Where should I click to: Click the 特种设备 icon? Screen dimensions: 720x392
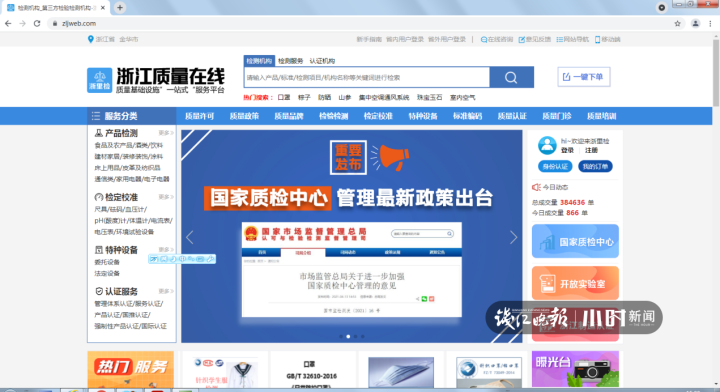(x=98, y=250)
